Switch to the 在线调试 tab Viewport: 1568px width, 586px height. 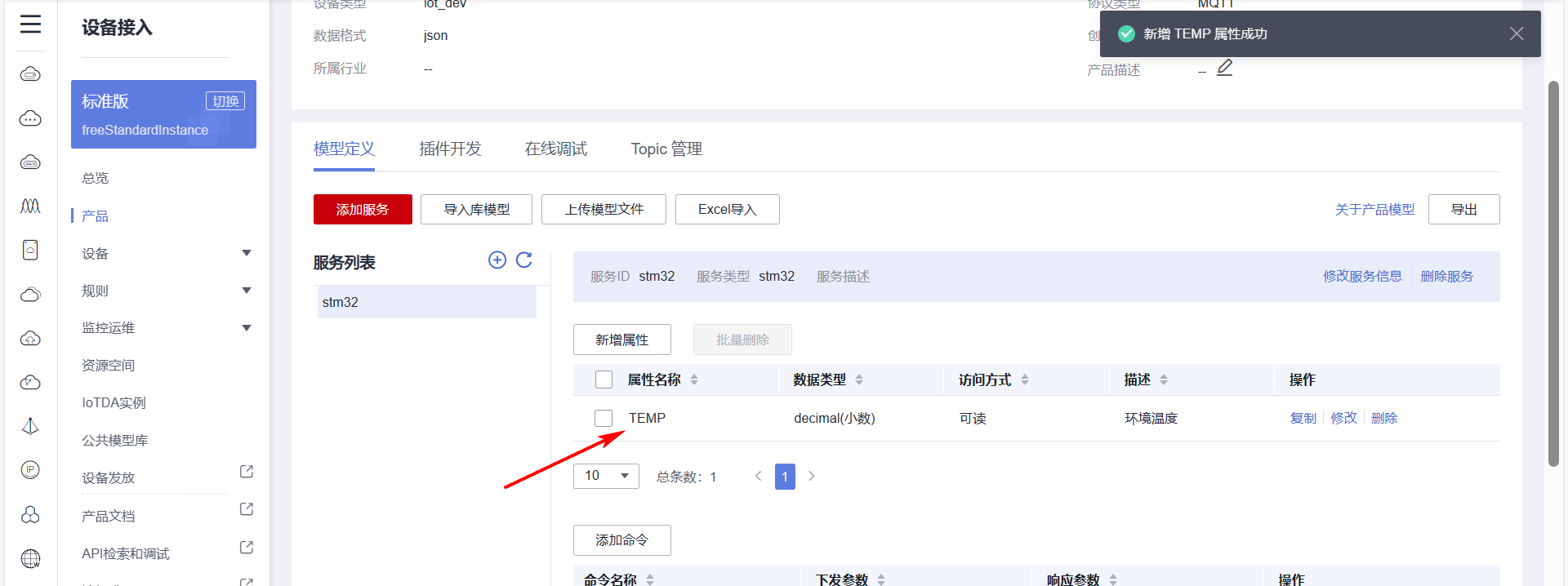[556, 149]
